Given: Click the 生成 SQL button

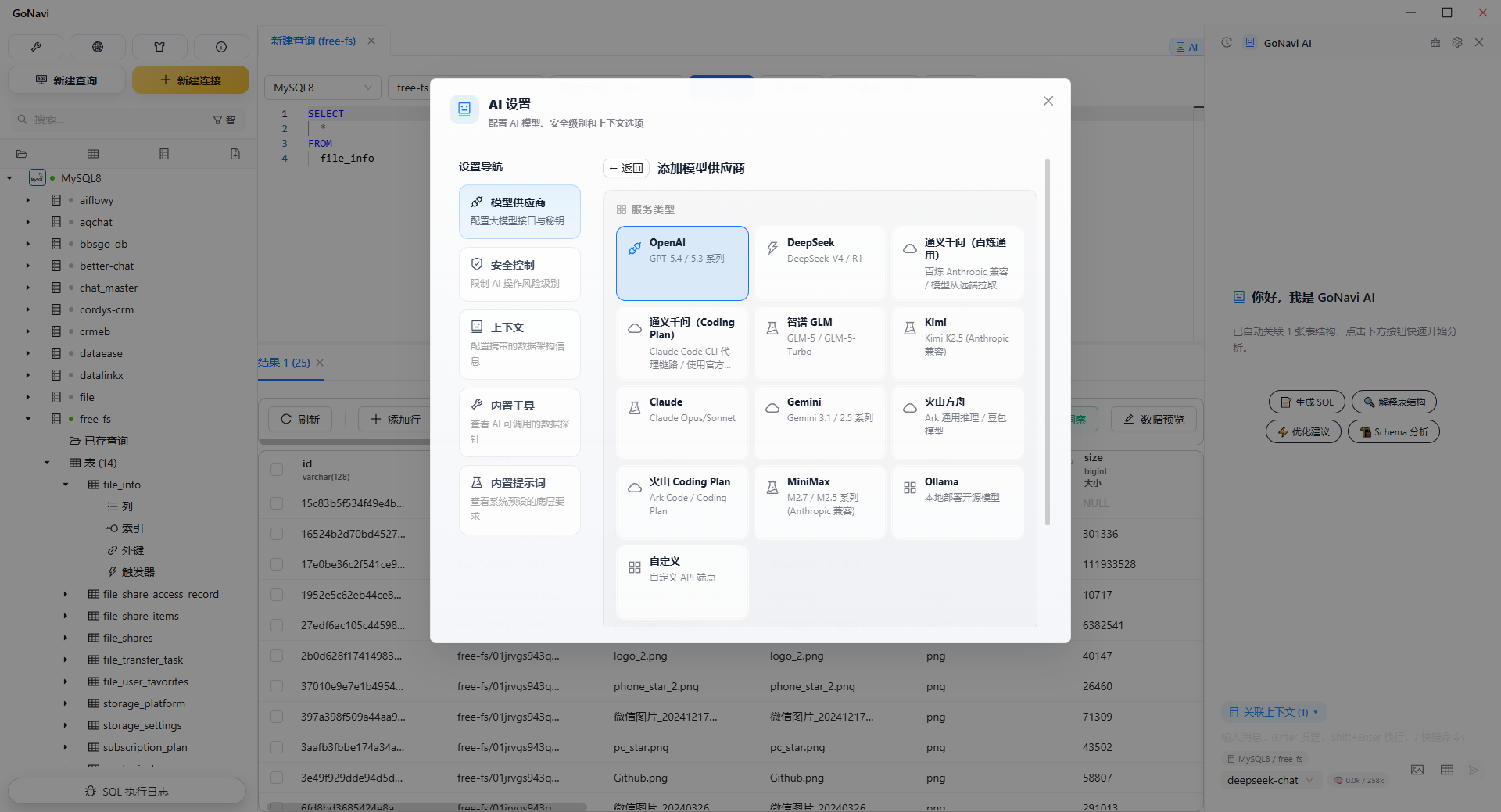Looking at the screenshot, I should [x=1306, y=402].
